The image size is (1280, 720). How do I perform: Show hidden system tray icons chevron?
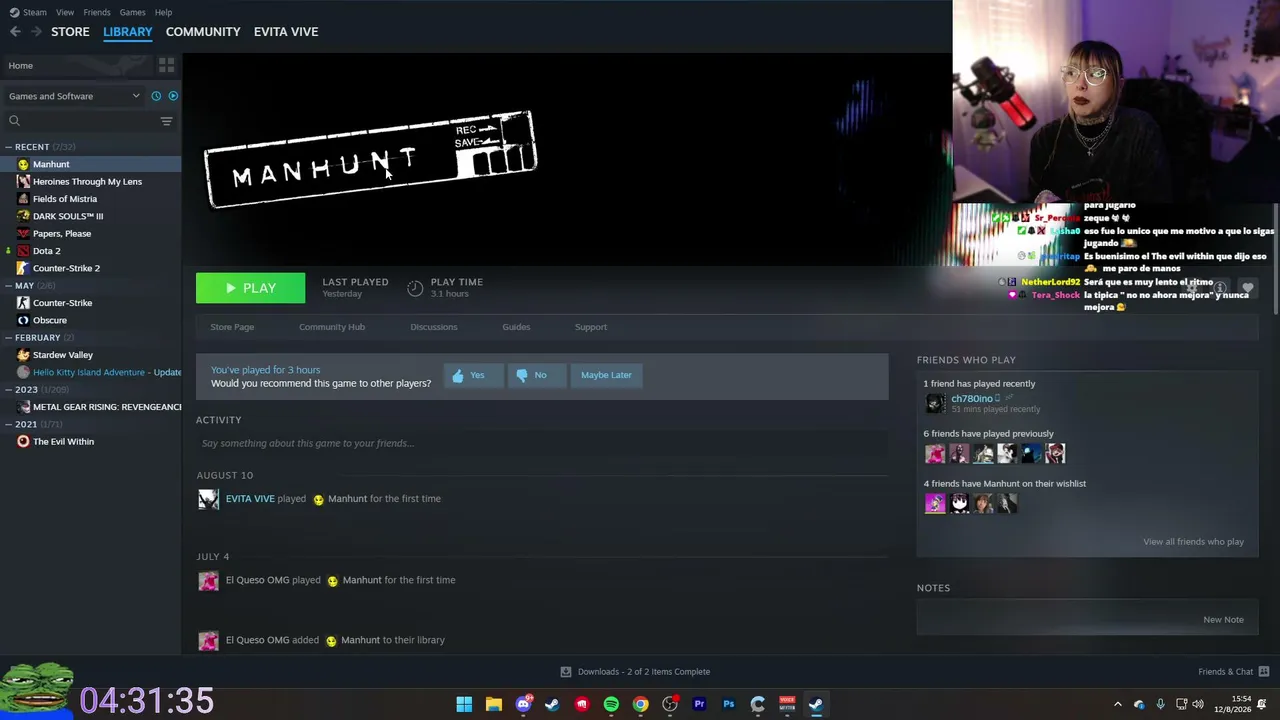(1118, 704)
